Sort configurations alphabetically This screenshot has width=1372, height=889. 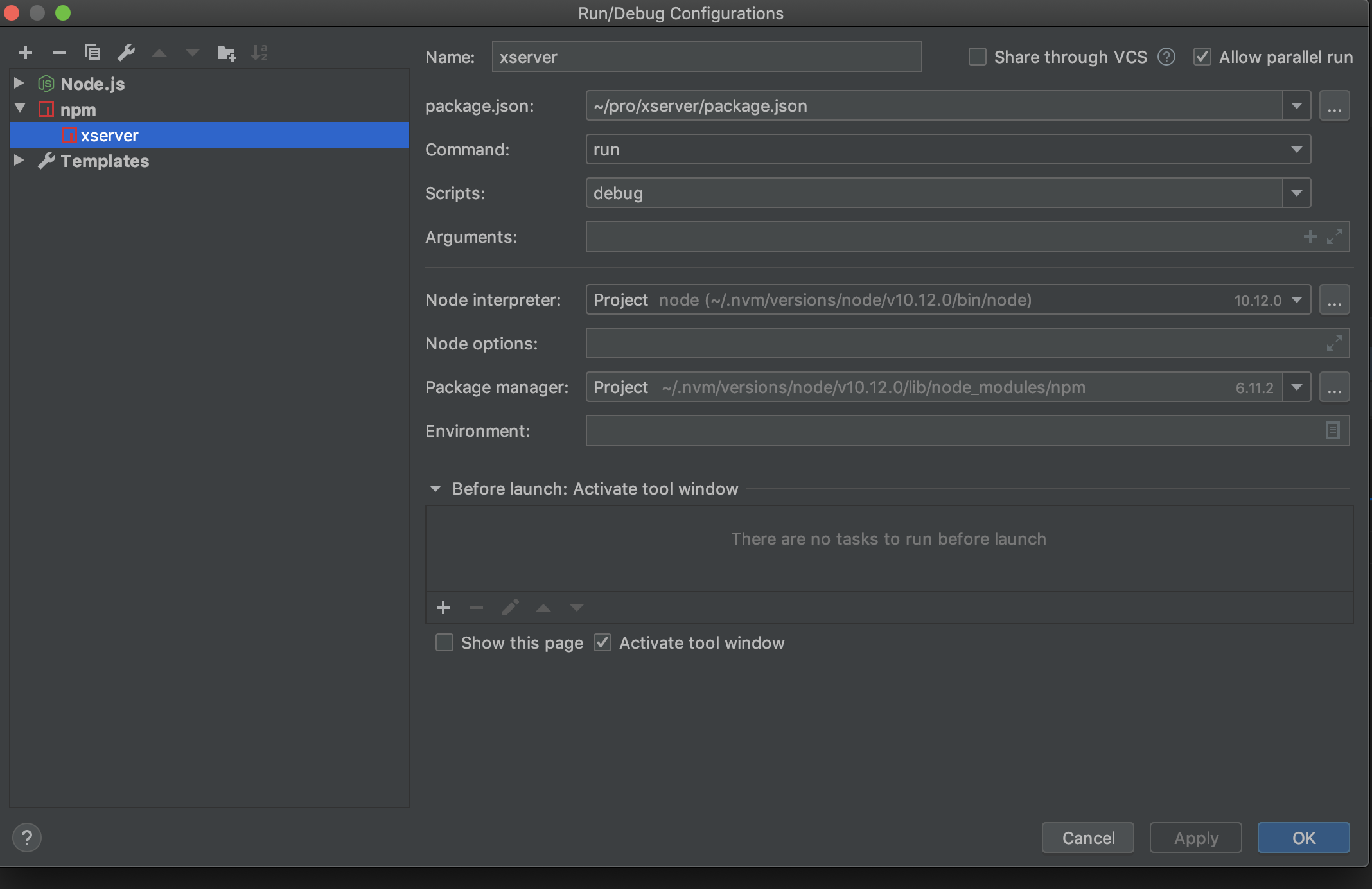point(259,53)
